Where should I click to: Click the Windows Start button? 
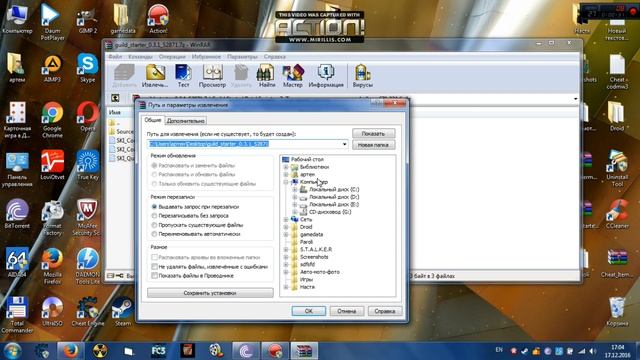click(x=12, y=351)
